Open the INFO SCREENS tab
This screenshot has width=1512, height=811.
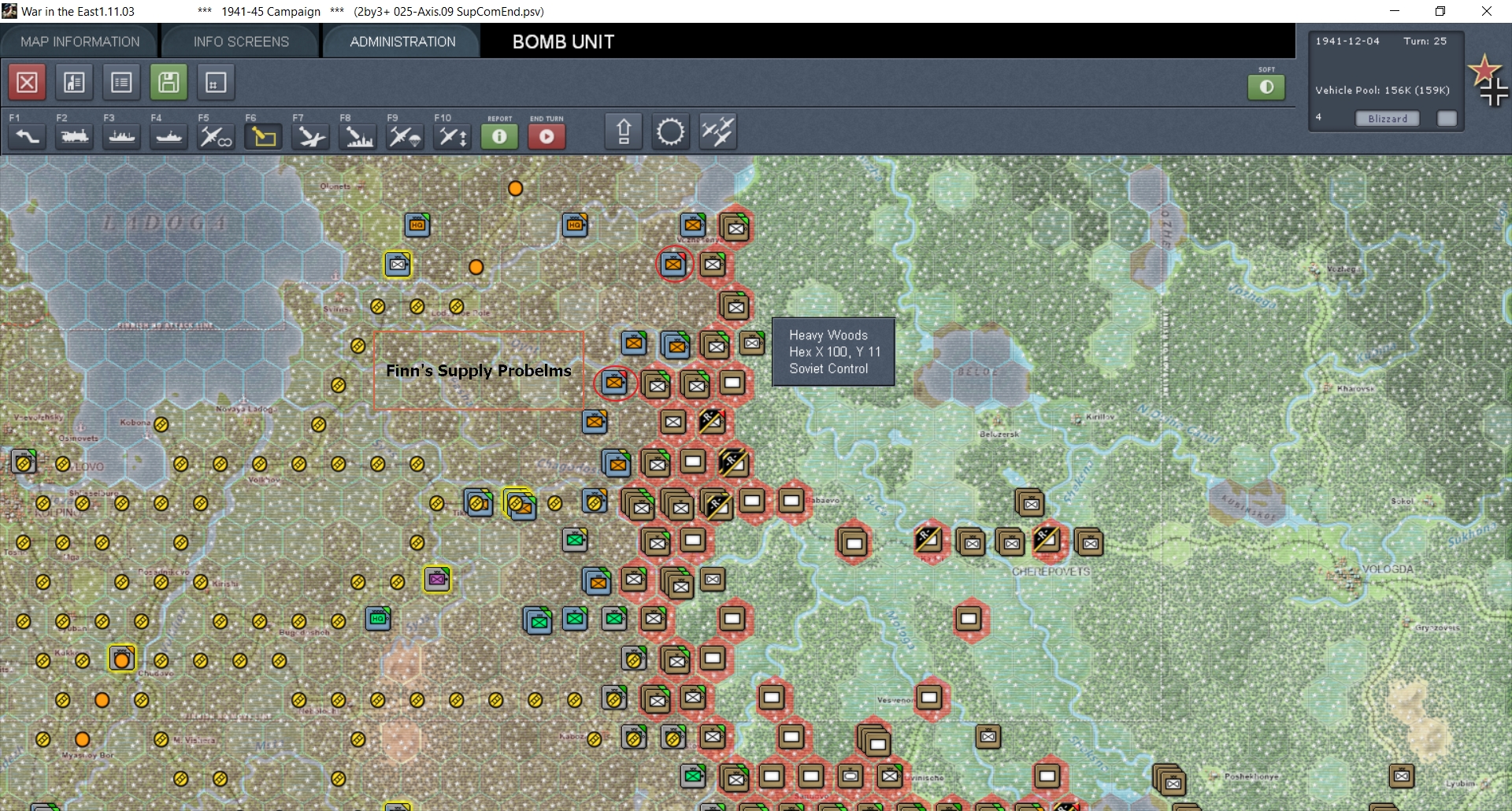[241, 42]
